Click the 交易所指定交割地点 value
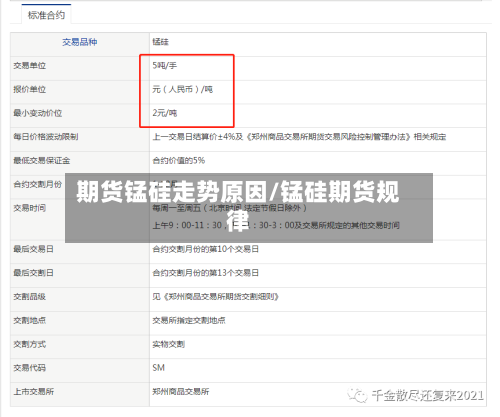Image resolution: width=500 pixels, height=417 pixels. click(x=189, y=320)
